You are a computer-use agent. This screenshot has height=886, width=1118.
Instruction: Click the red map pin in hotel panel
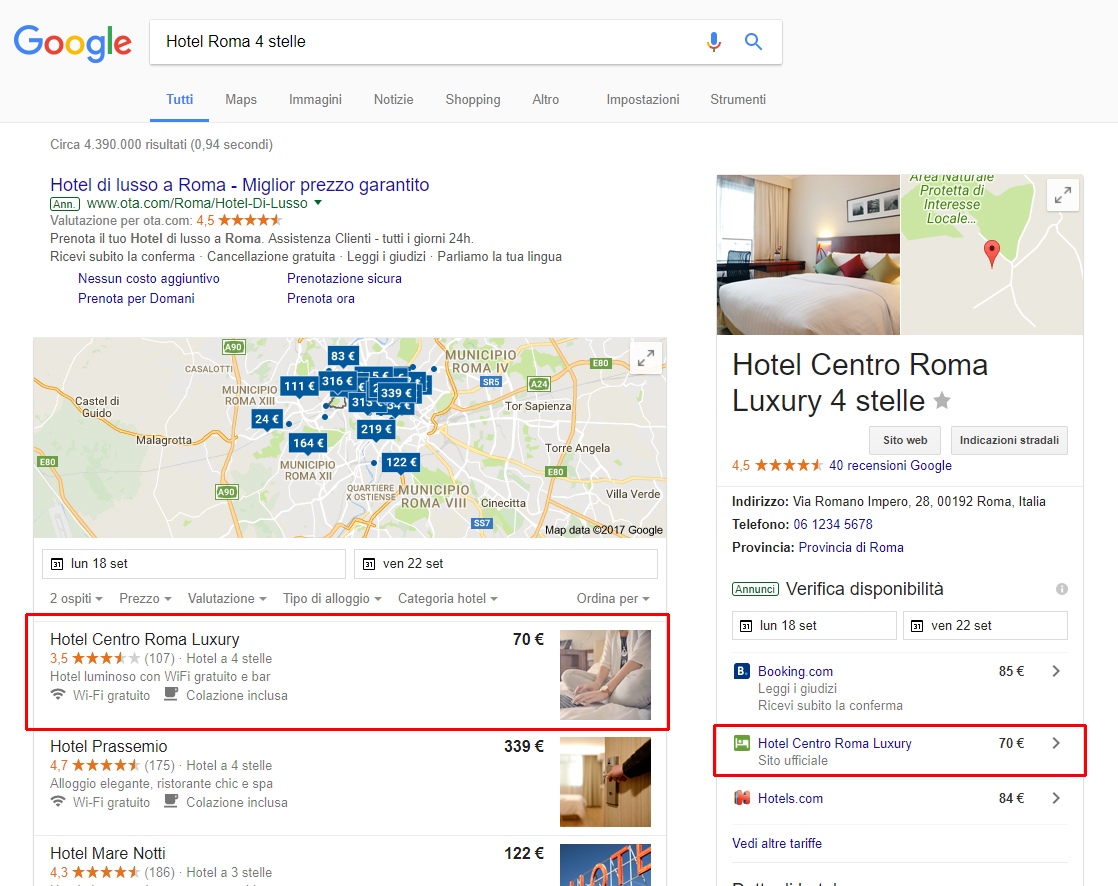click(991, 253)
